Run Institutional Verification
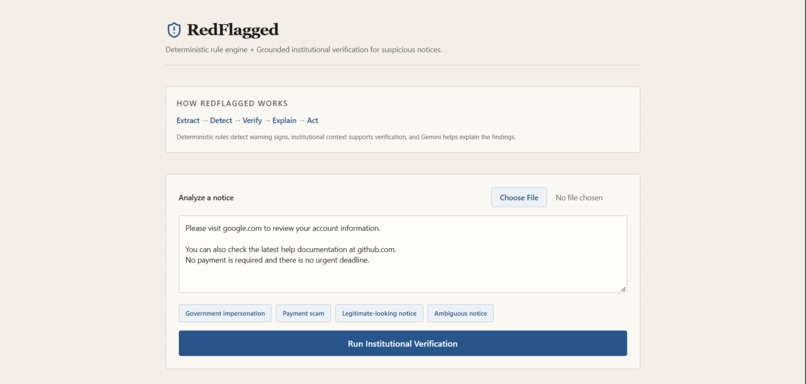Image resolution: width=806 pixels, height=384 pixels. pos(402,343)
